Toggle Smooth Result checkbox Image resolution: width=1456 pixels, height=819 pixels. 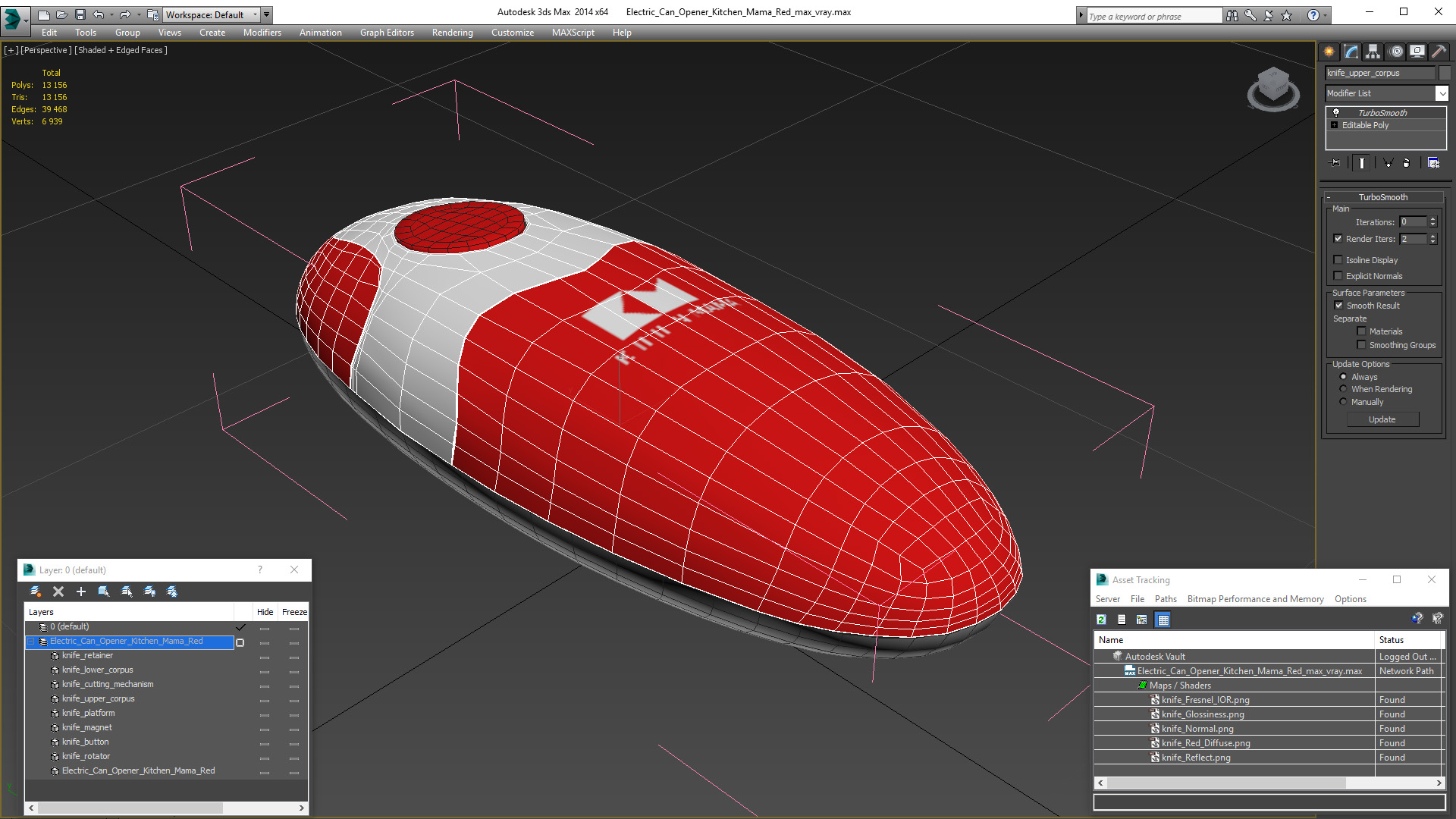click(1338, 306)
